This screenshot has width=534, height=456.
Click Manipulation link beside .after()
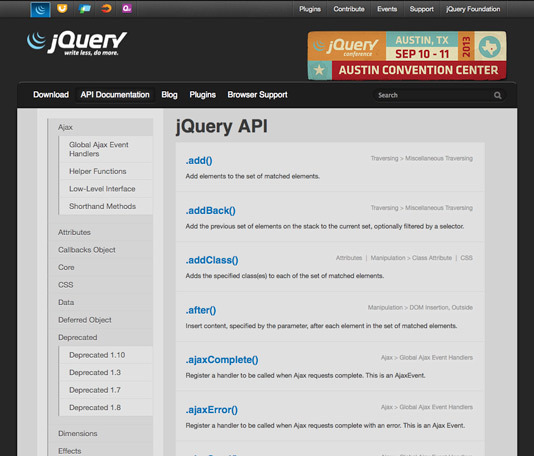point(385,308)
